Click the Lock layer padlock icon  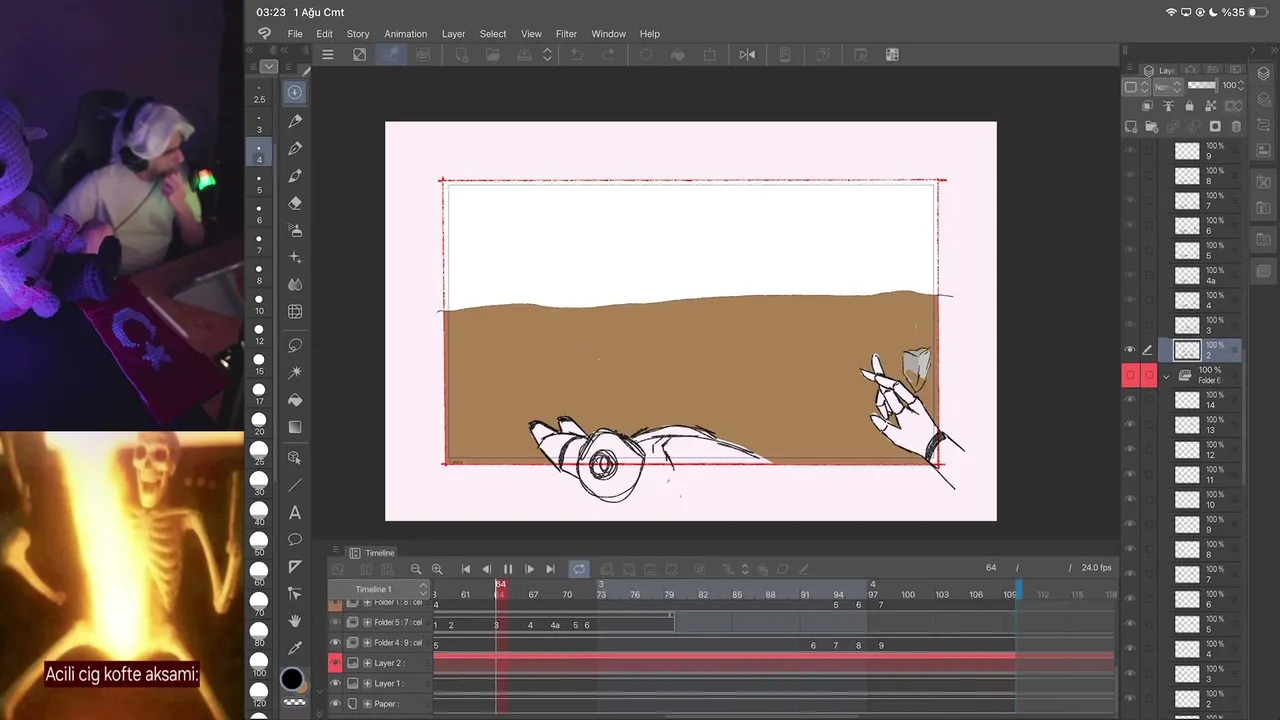tap(1189, 106)
